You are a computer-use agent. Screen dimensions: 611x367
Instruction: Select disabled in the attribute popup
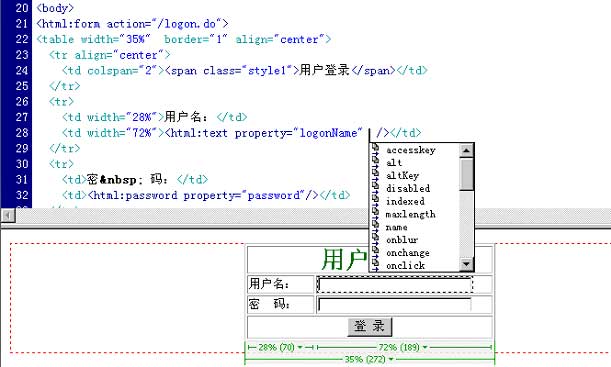click(x=408, y=188)
